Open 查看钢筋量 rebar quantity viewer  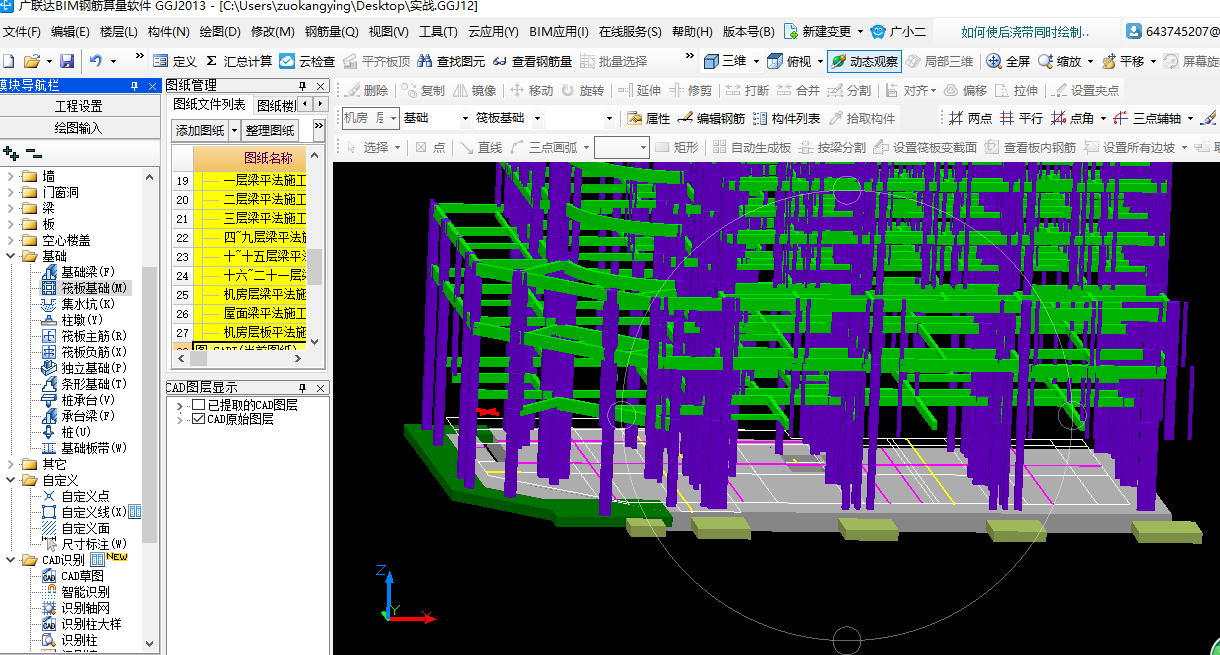(533, 61)
